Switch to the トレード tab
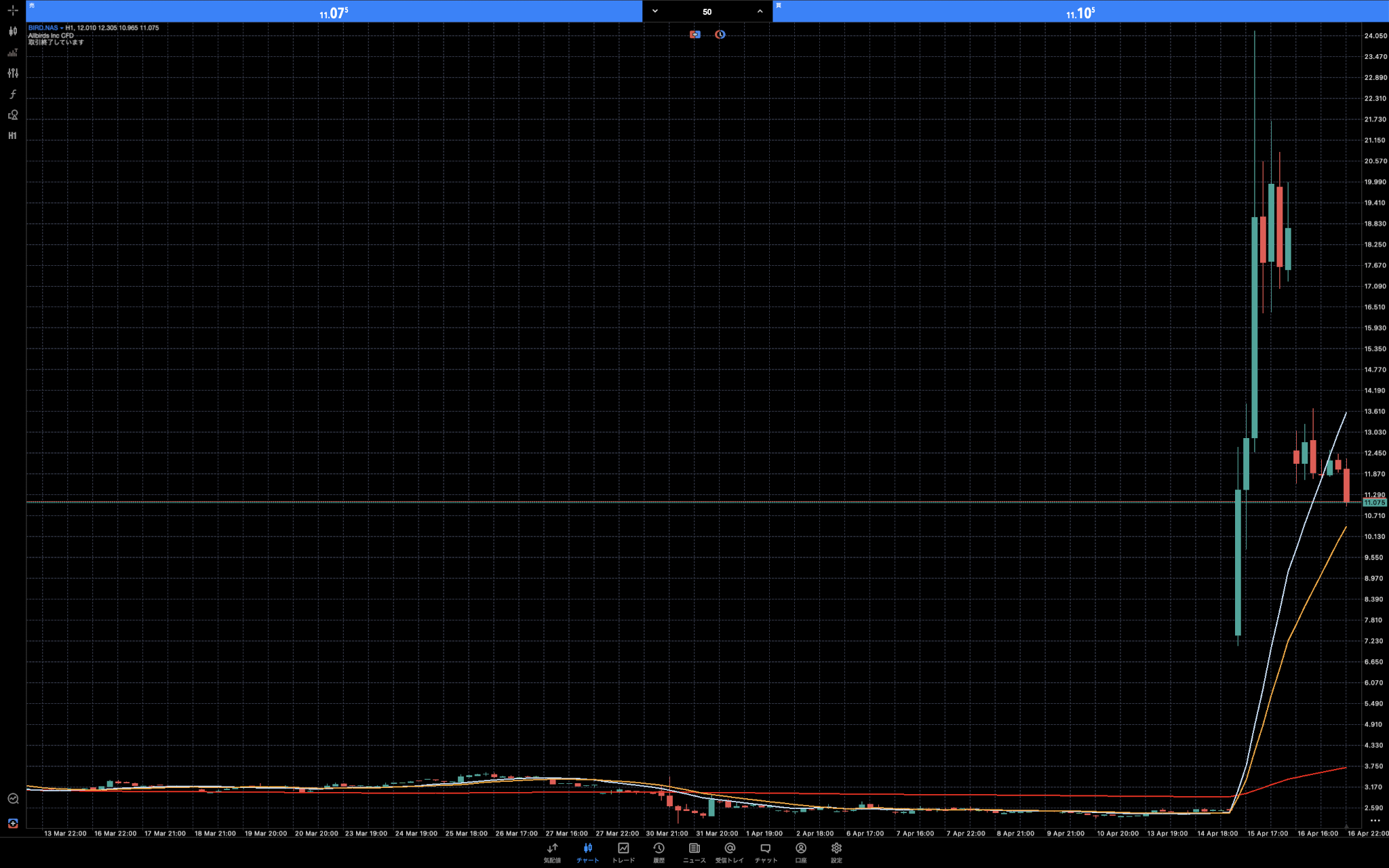Image resolution: width=1389 pixels, height=868 pixels. tap(623, 852)
